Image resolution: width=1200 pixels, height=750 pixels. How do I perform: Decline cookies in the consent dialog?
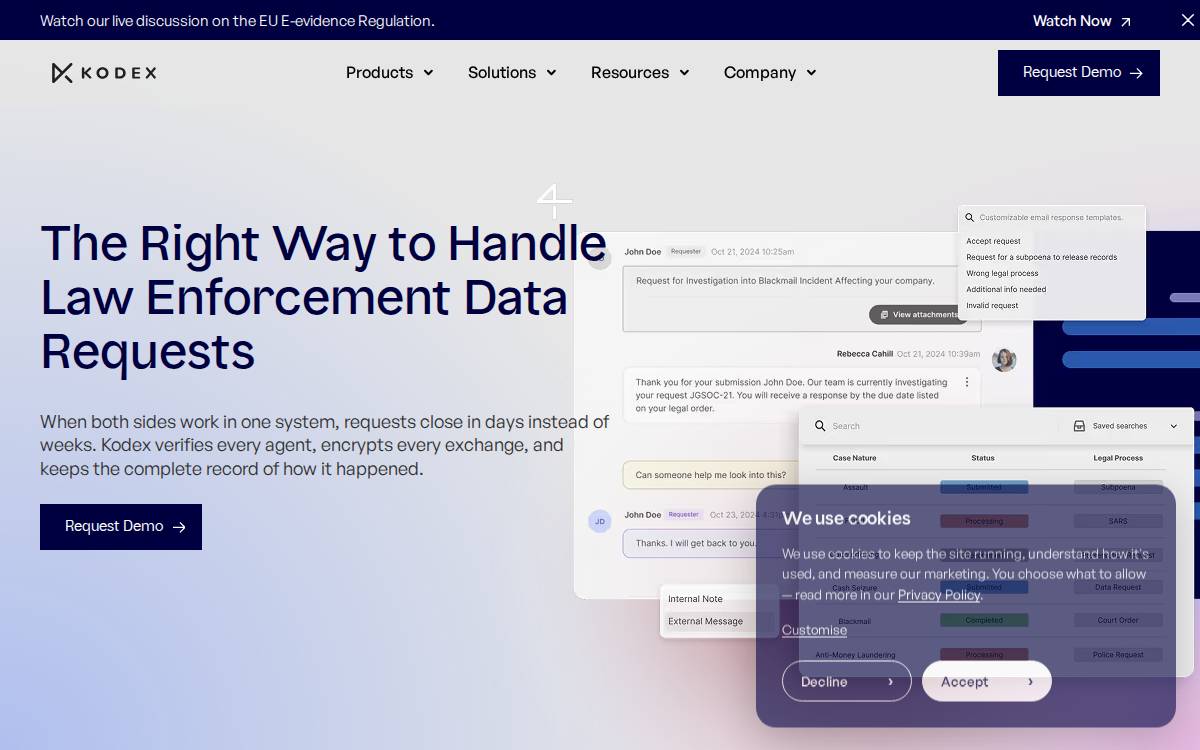pos(847,681)
